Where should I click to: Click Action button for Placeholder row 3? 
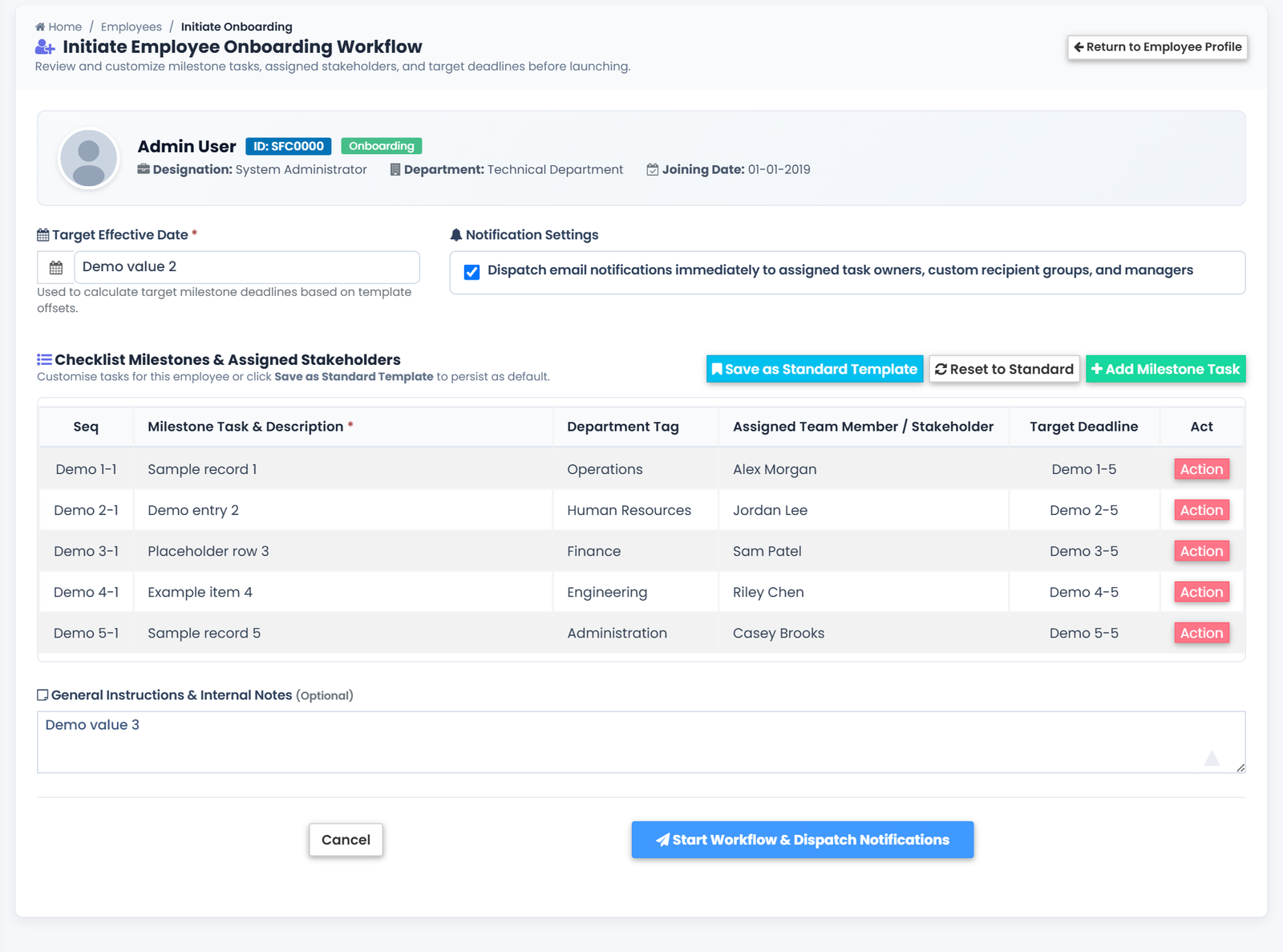click(1201, 551)
